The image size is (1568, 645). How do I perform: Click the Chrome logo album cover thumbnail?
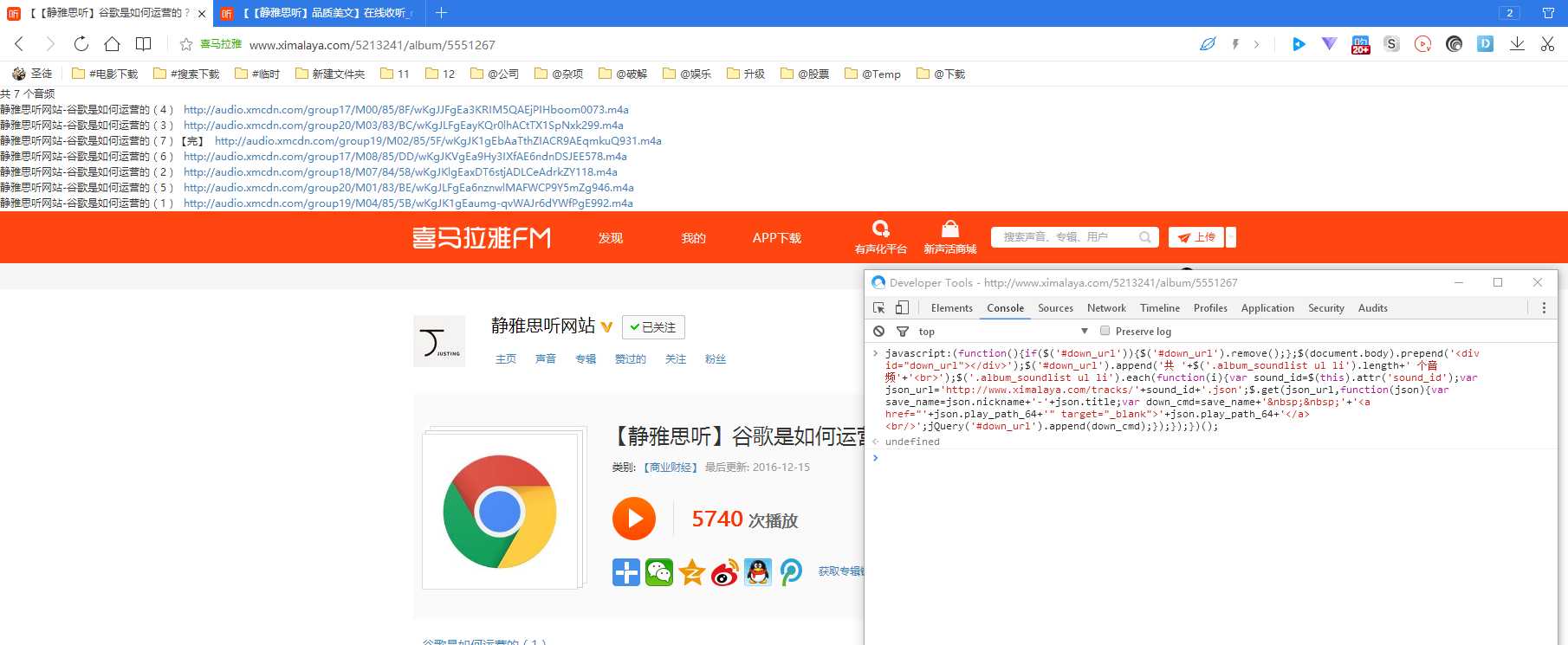pyautogui.click(x=500, y=511)
